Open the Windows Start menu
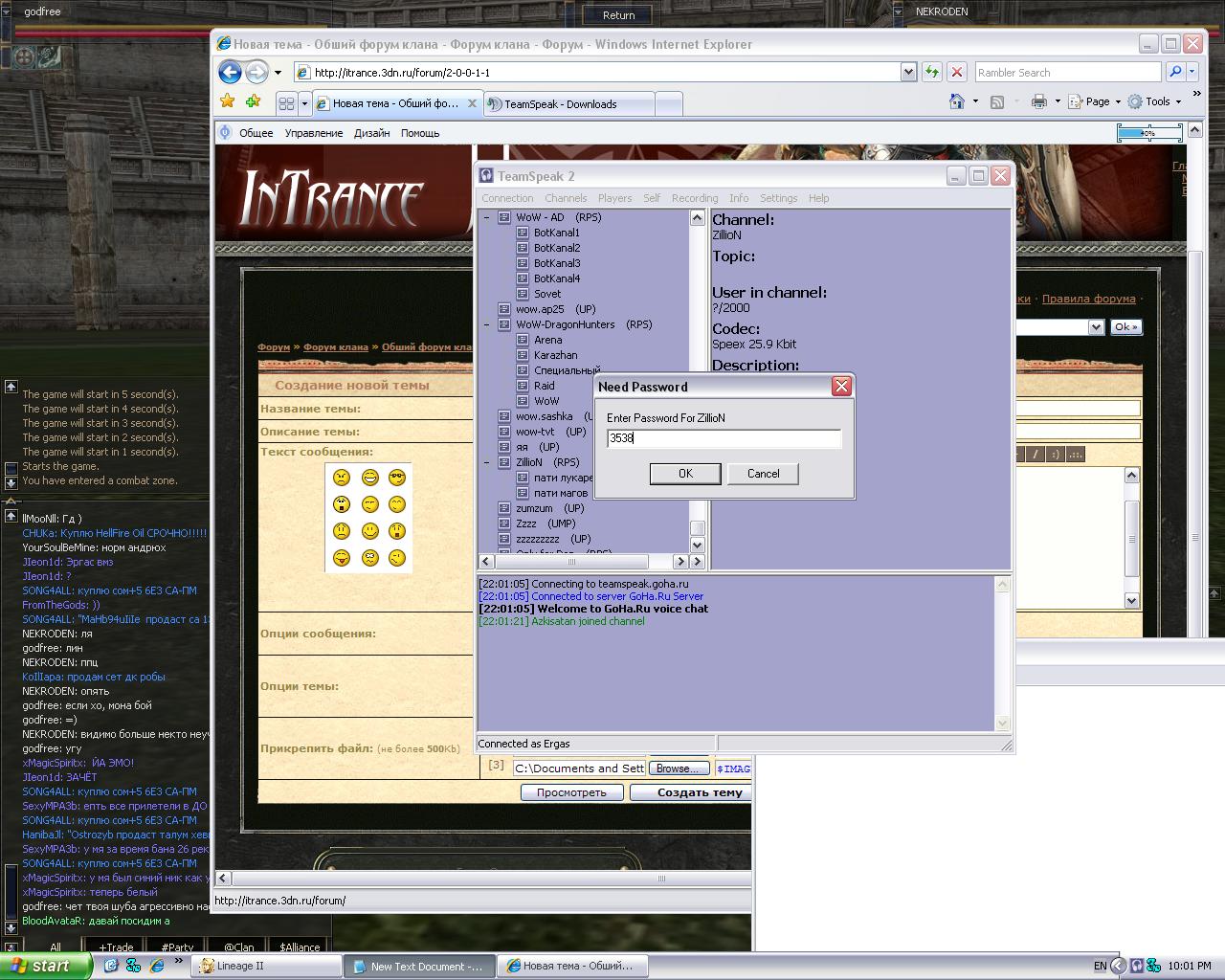The width and height of the screenshot is (1225, 980). coord(46,966)
